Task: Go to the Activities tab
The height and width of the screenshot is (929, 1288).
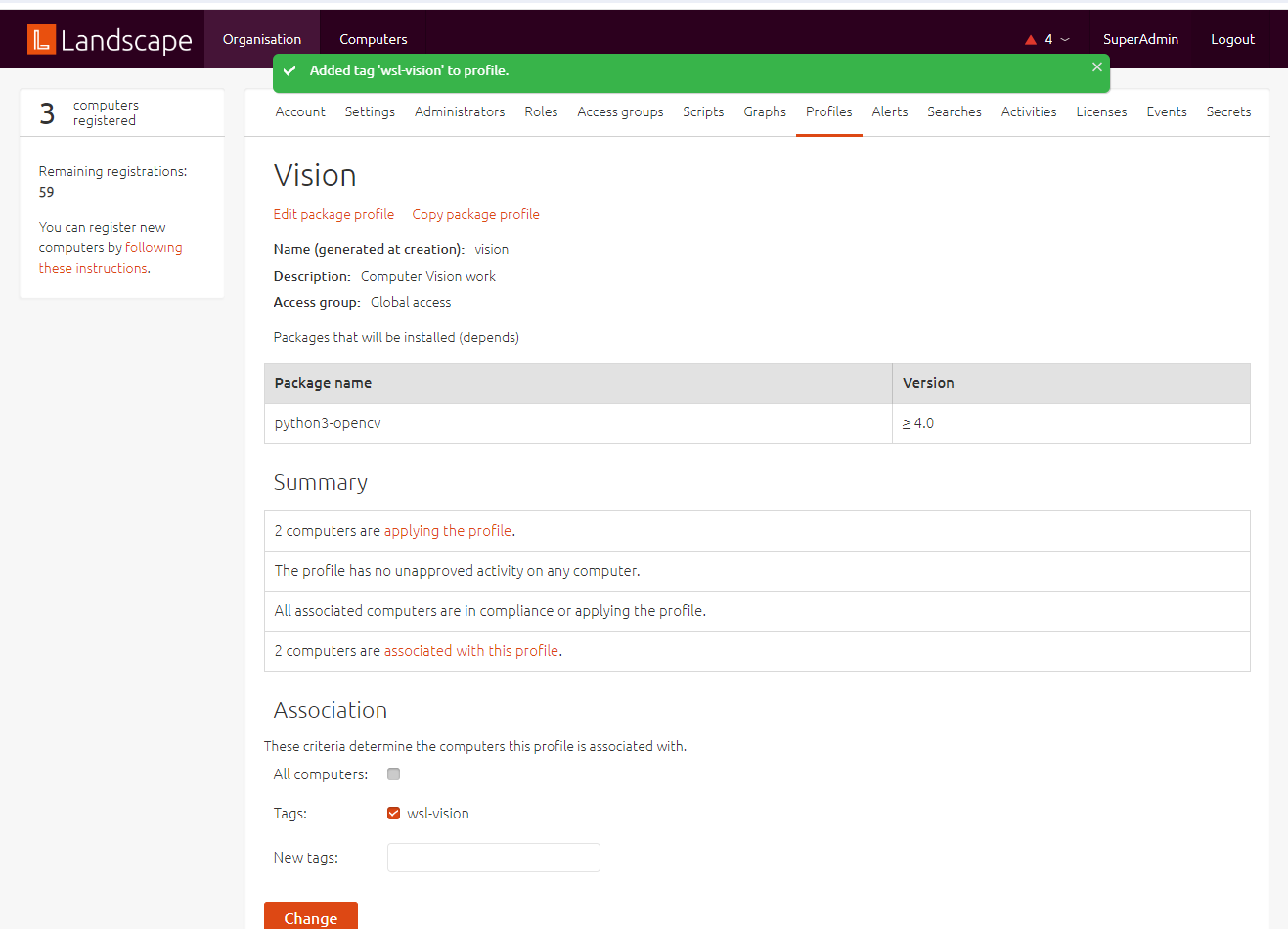Action: (1029, 111)
